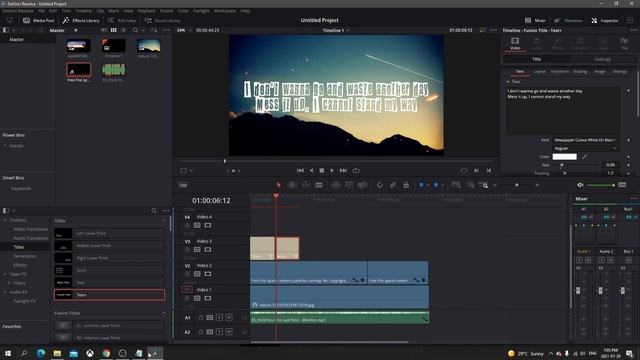Click into the Inspector text field containing lyrics

[563, 111]
